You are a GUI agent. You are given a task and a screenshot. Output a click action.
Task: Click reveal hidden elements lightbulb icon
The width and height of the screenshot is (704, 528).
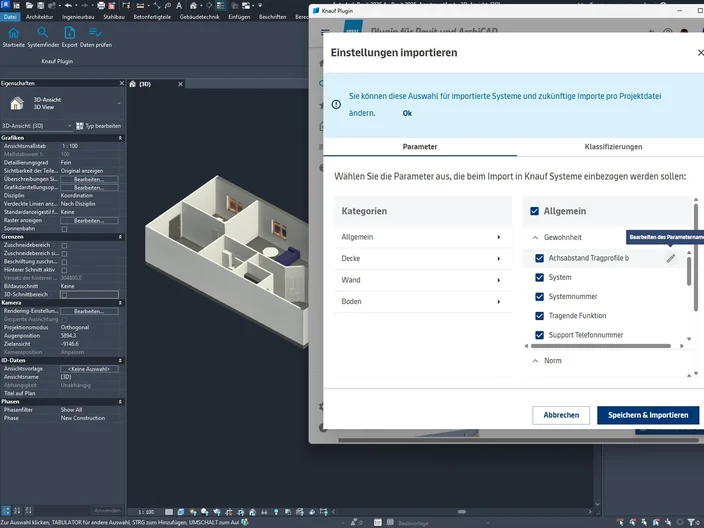click(276, 511)
